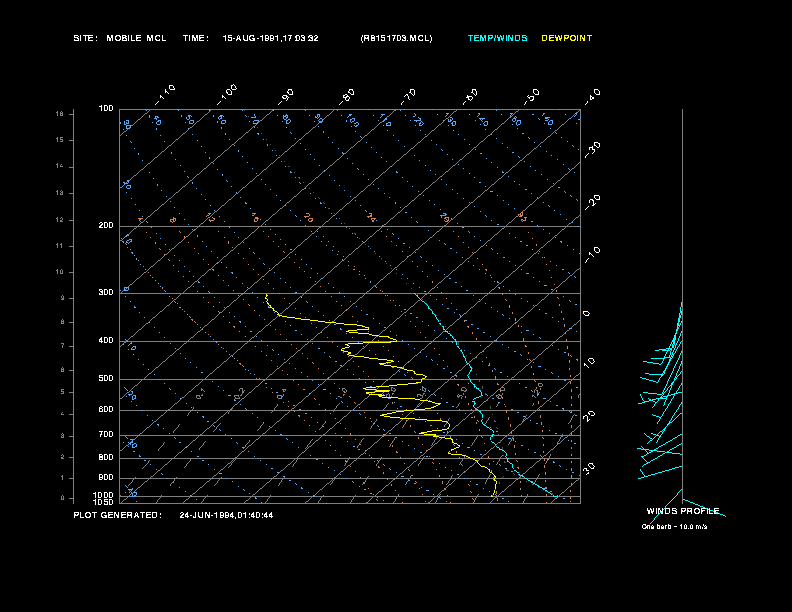Image resolution: width=792 pixels, height=612 pixels.
Task: Click the -80 temperature axis label
Action: click(347, 97)
